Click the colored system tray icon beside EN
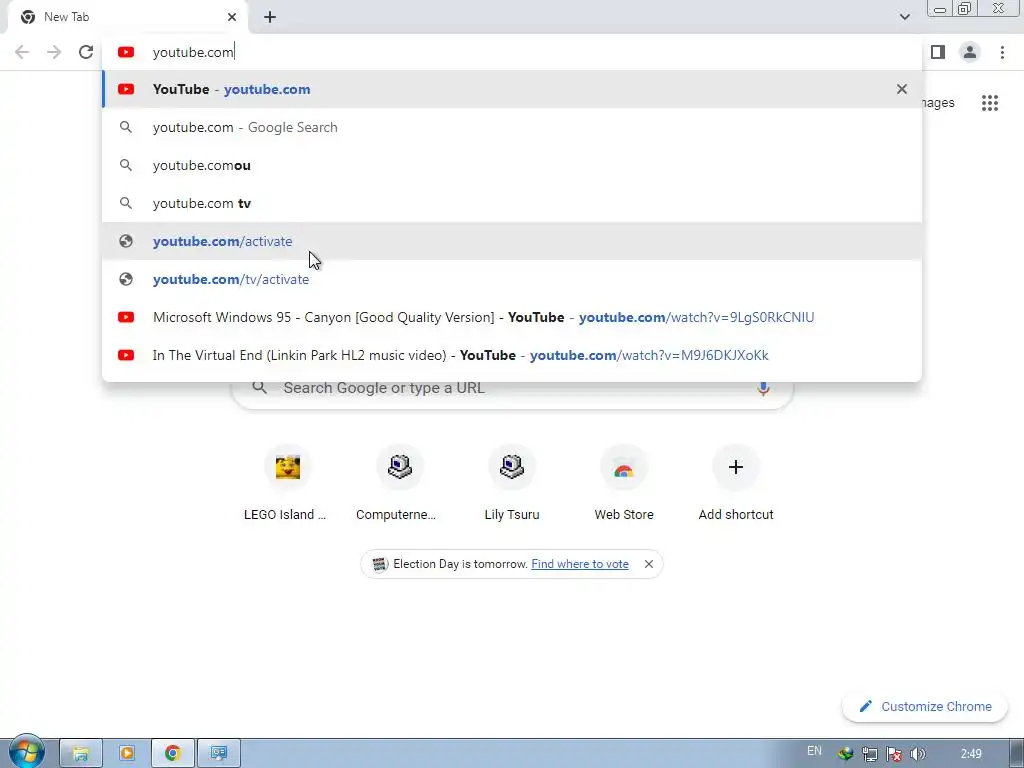Screen dimensions: 1024x768 click(x=846, y=754)
